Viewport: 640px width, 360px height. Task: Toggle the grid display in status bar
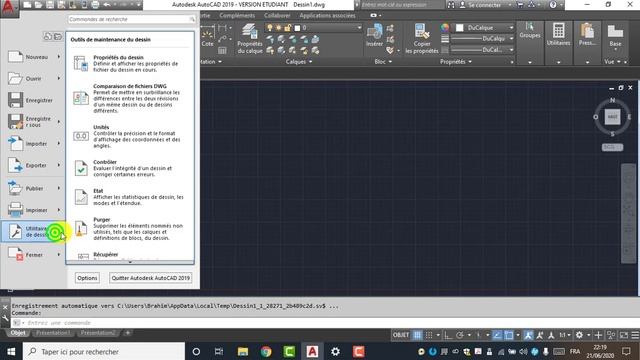pyautogui.click(x=417, y=335)
